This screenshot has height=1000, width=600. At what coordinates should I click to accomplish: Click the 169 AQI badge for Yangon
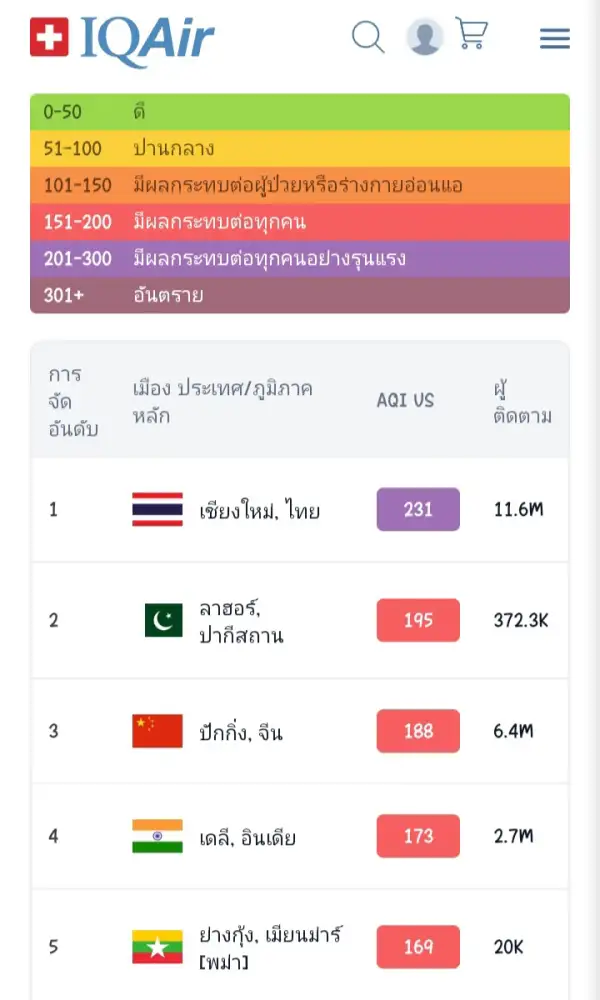pyautogui.click(x=418, y=946)
